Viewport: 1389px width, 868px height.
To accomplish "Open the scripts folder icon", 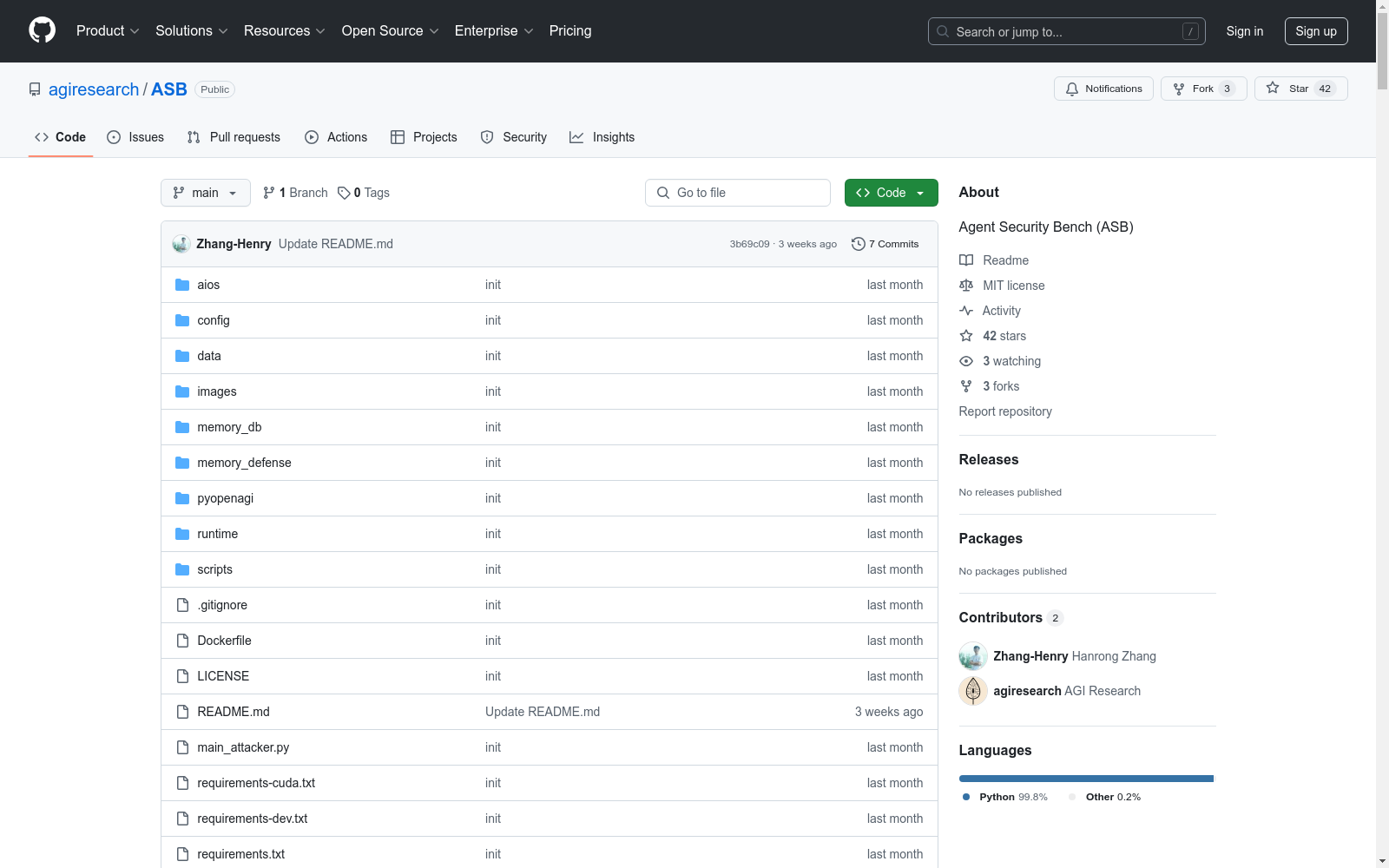I will tap(182, 569).
